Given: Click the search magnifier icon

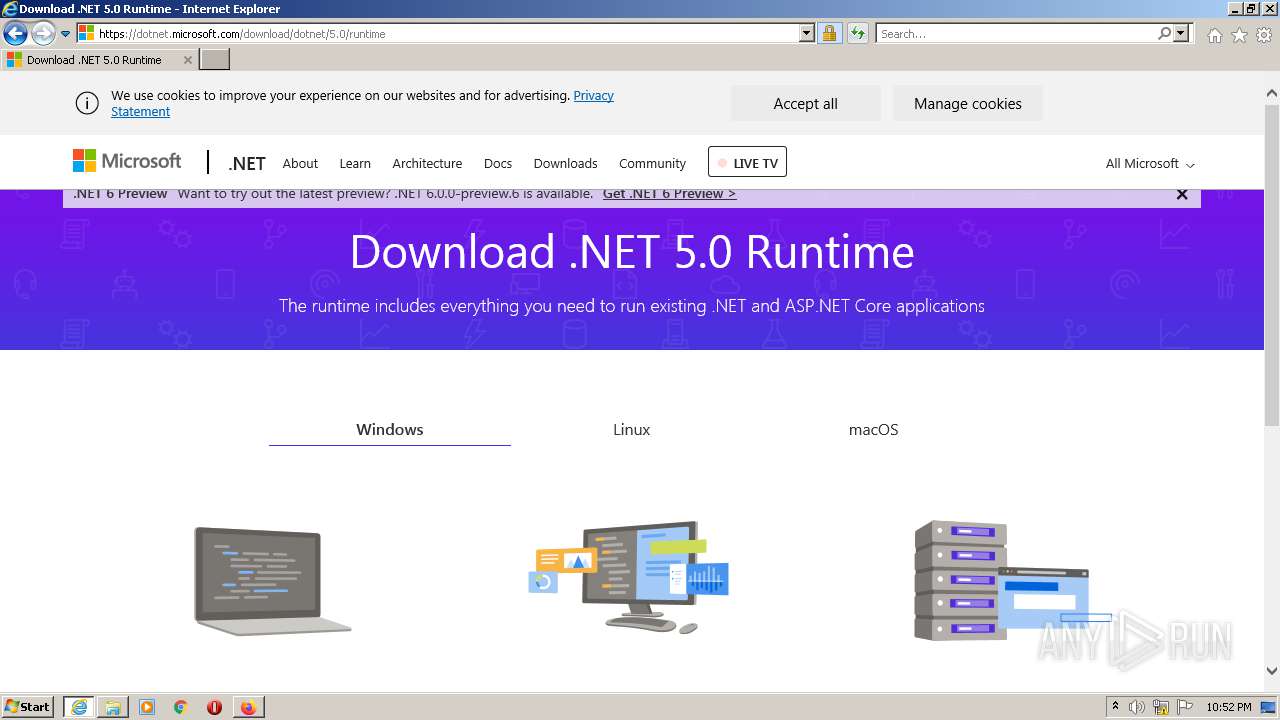Looking at the screenshot, I should (x=1164, y=33).
